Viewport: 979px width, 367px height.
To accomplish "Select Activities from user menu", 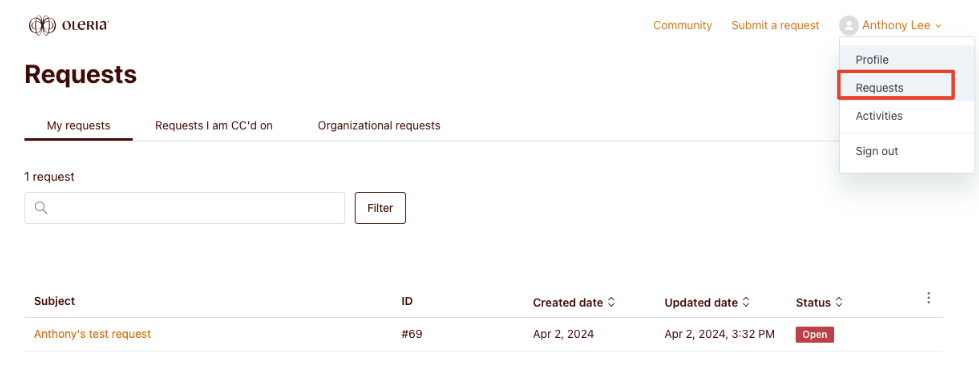I will 907,116.
